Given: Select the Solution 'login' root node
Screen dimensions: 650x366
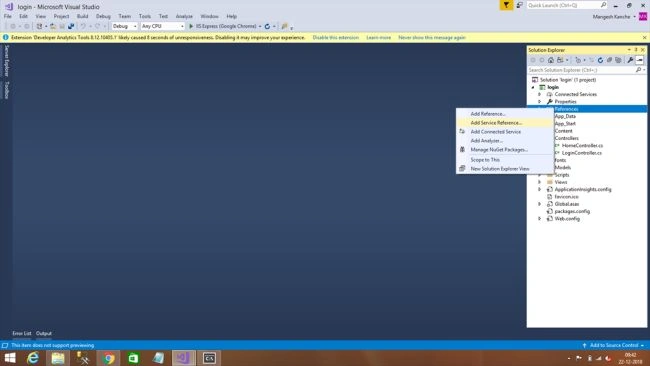Looking at the screenshot, I should click(568, 80).
